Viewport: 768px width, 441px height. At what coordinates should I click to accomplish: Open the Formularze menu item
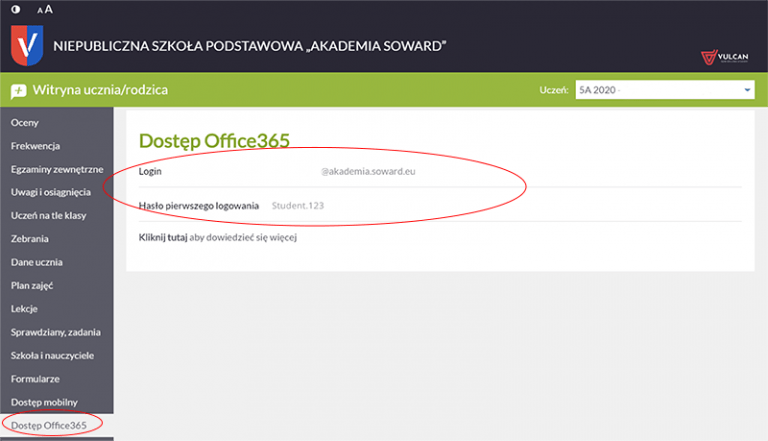coord(35,379)
